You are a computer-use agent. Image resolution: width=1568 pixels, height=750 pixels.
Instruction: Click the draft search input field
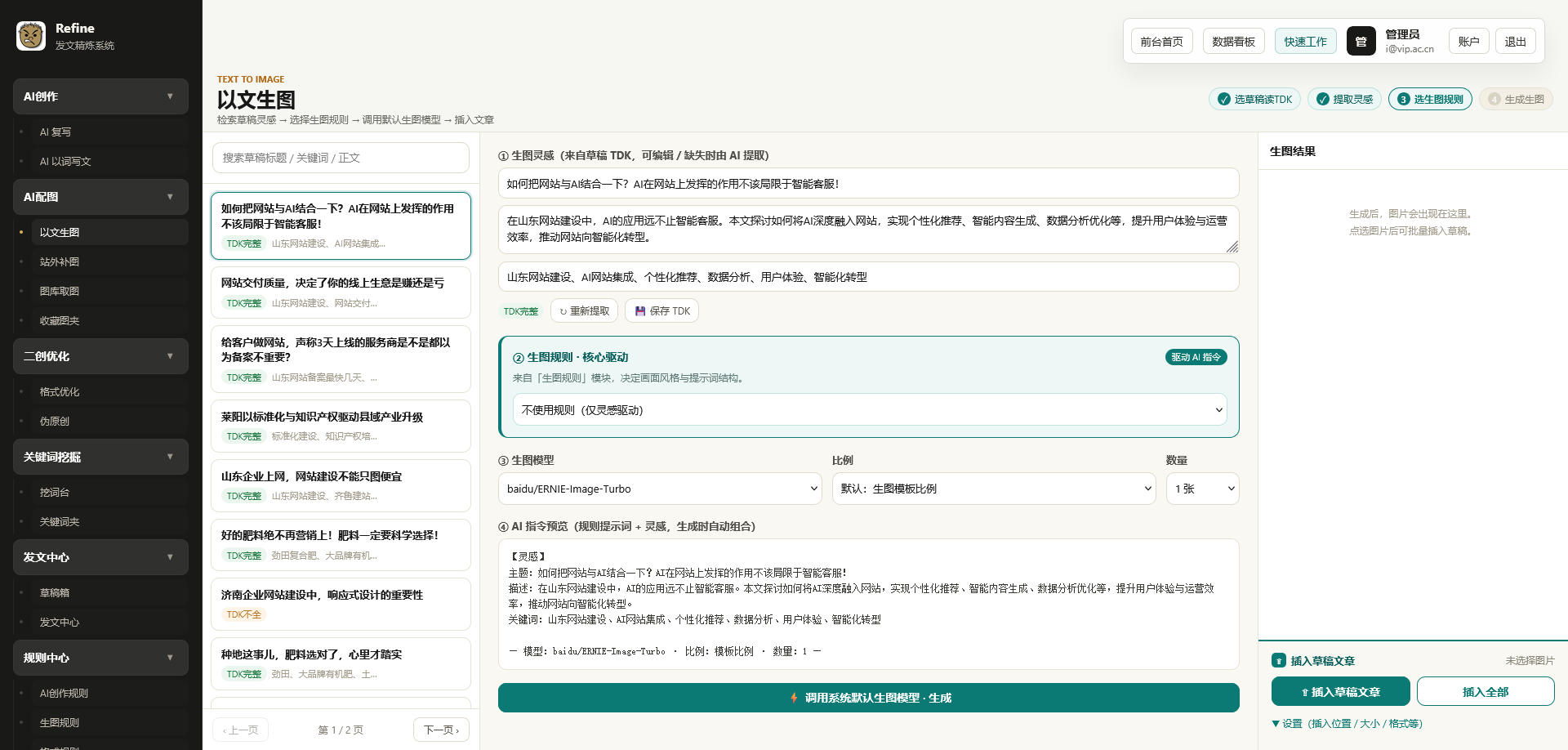click(341, 158)
